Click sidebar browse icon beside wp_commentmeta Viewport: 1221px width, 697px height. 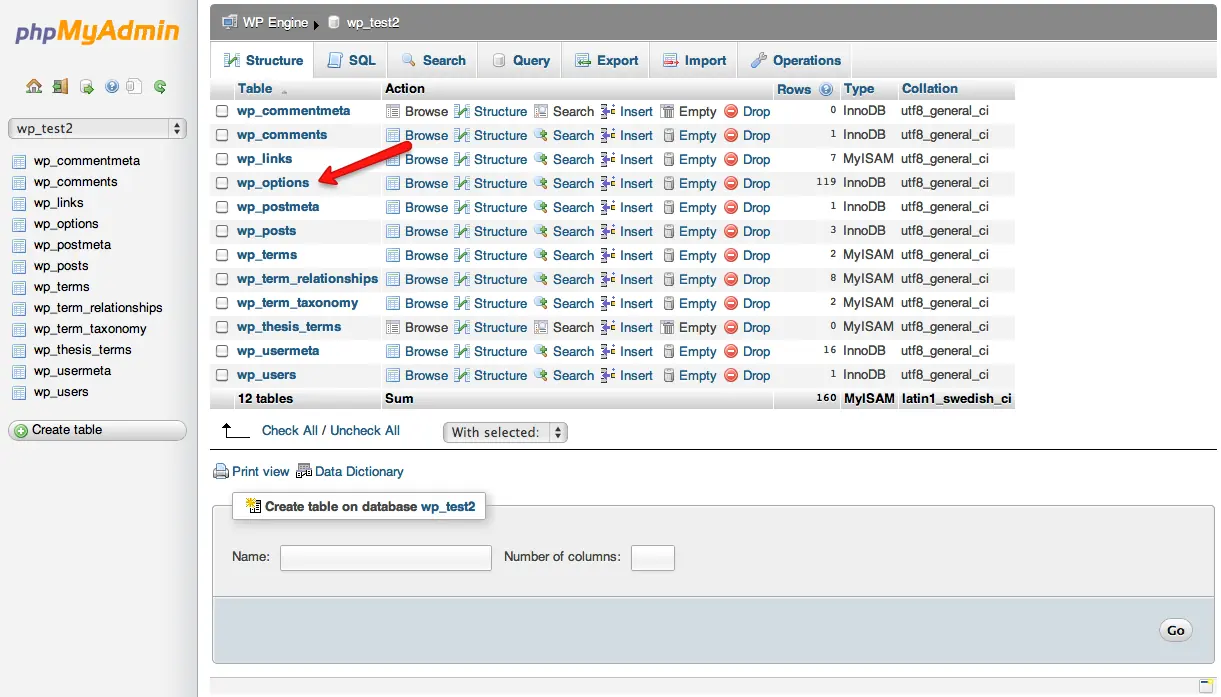point(18,161)
